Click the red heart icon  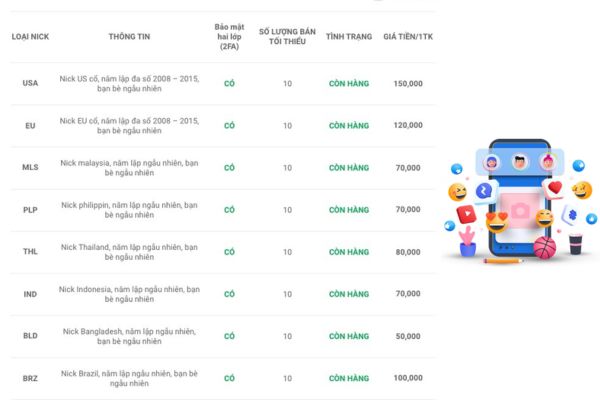point(555,187)
